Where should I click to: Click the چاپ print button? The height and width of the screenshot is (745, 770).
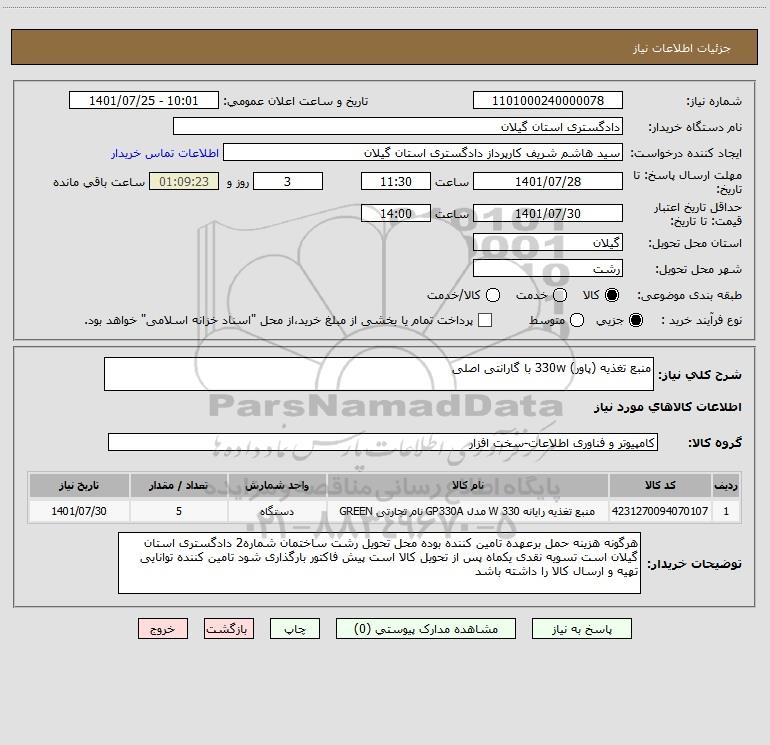[295, 629]
